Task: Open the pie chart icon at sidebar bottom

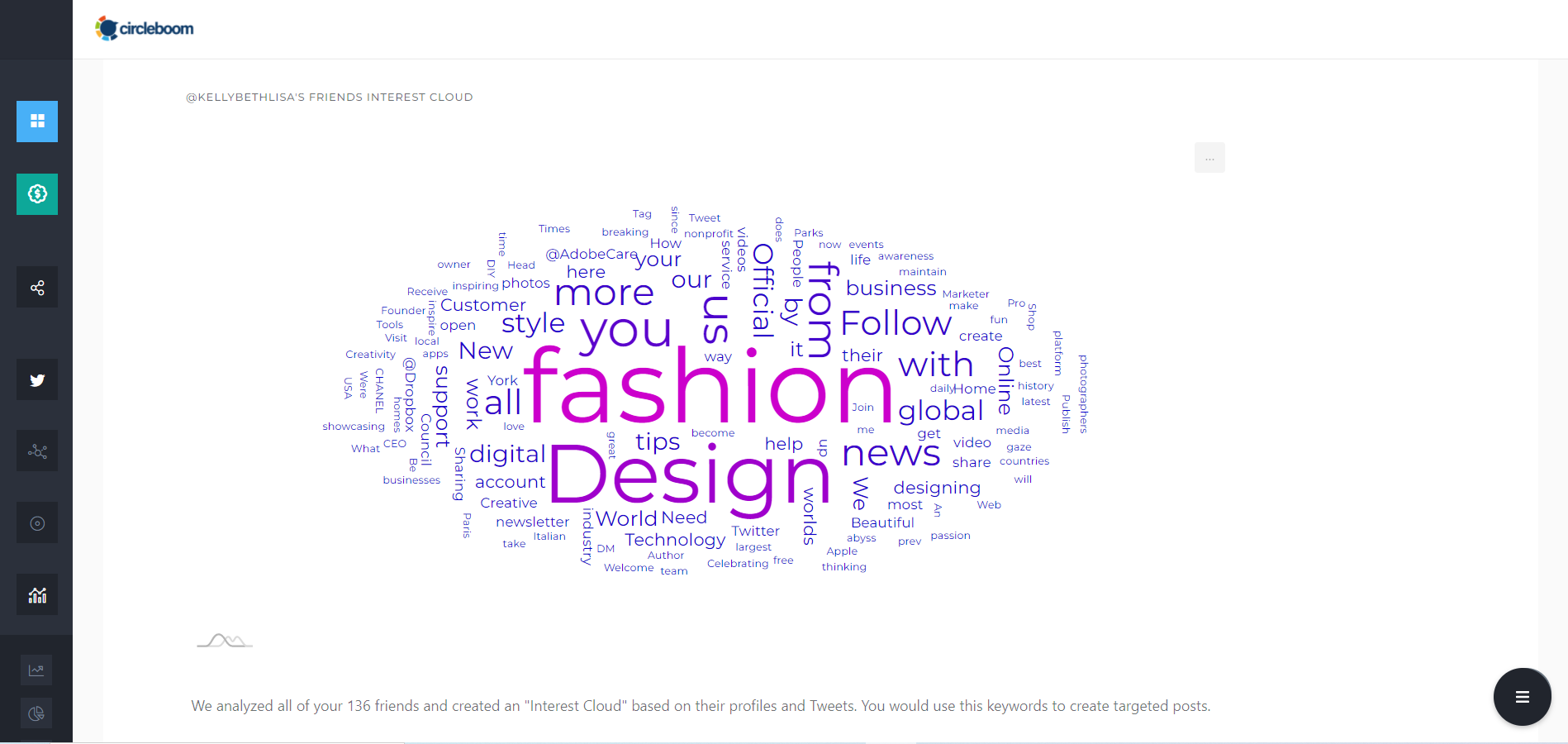Action: click(x=36, y=713)
